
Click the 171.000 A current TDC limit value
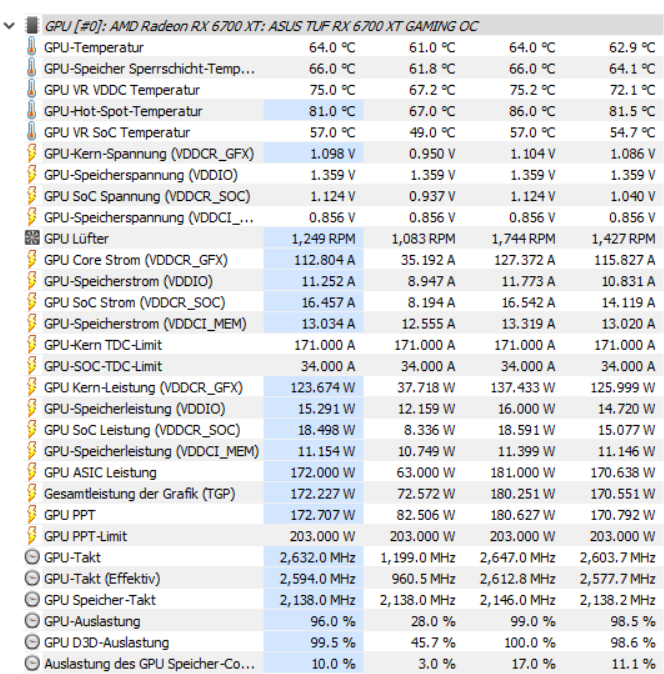tap(324, 345)
